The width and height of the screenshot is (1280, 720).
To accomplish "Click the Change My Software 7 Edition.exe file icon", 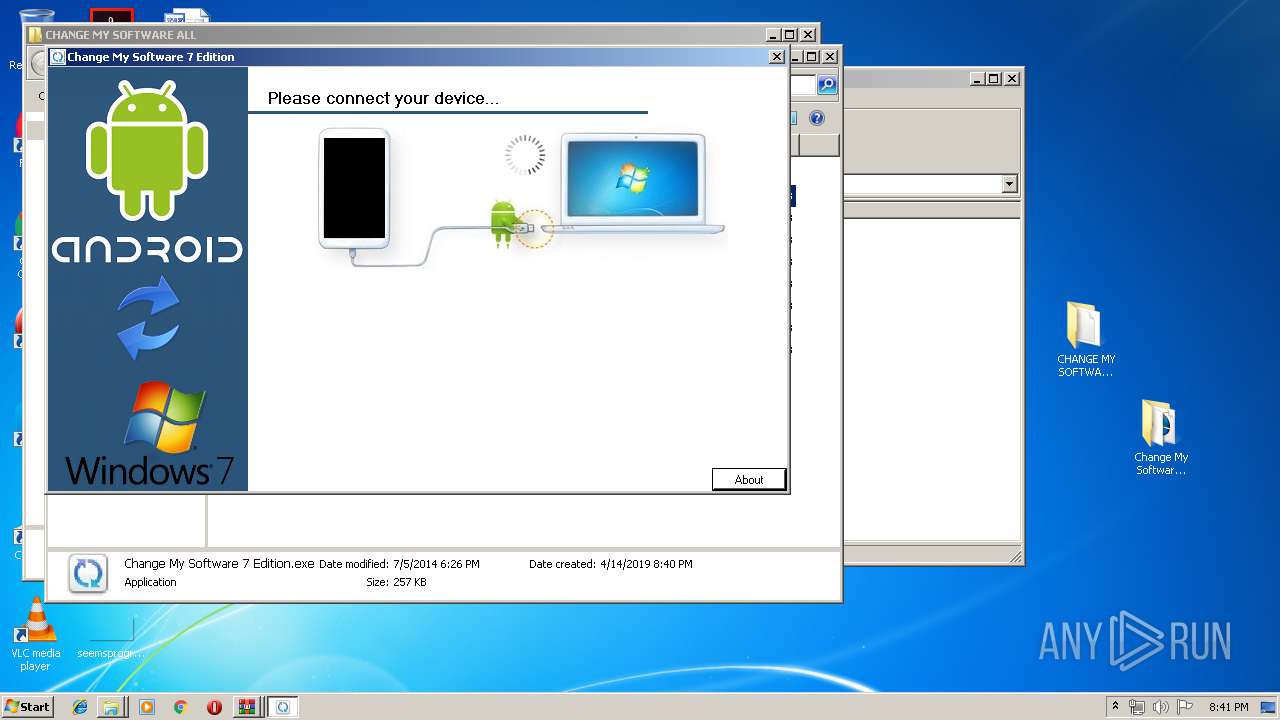I will coord(88,574).
